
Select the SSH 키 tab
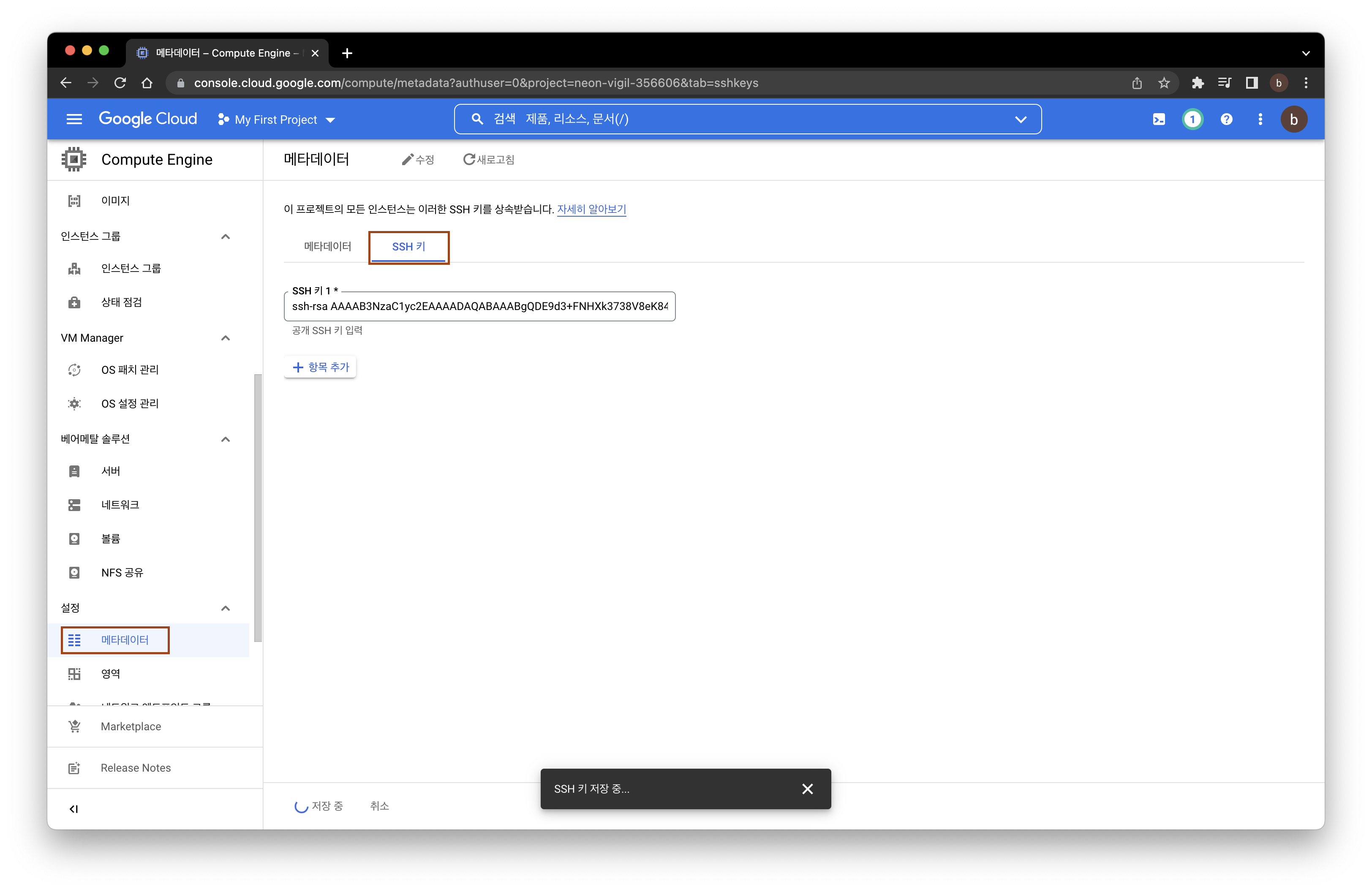click(409, 246)
